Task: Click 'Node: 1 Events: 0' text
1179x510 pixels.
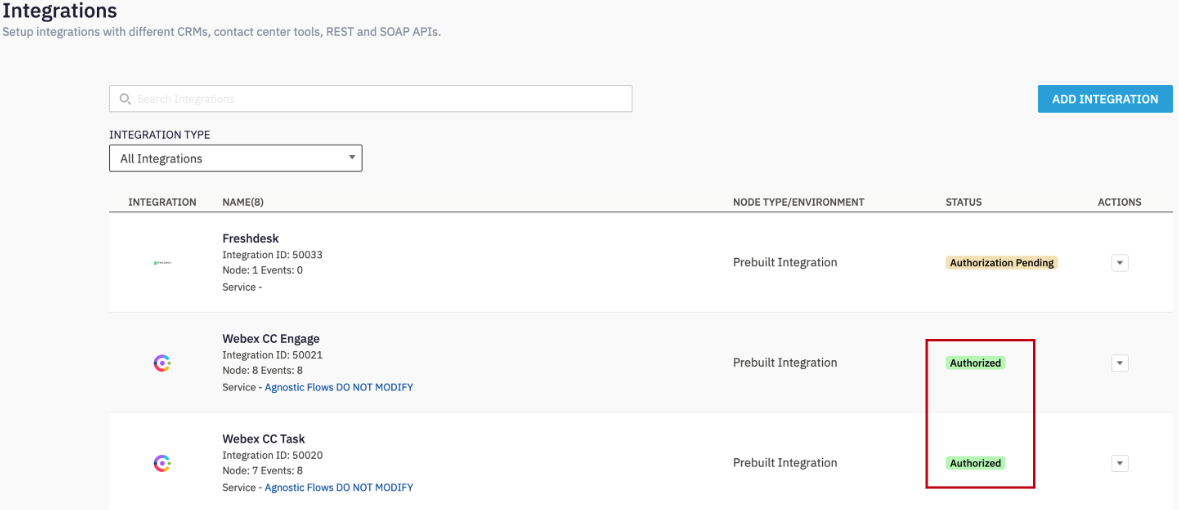Action: point(262,270)
